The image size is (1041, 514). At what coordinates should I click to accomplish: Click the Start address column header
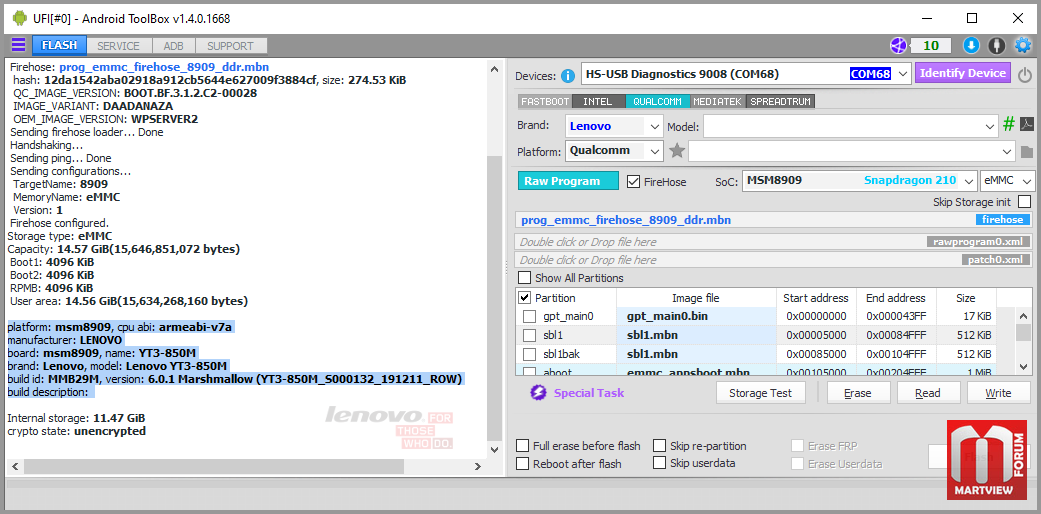pos(816,298)
